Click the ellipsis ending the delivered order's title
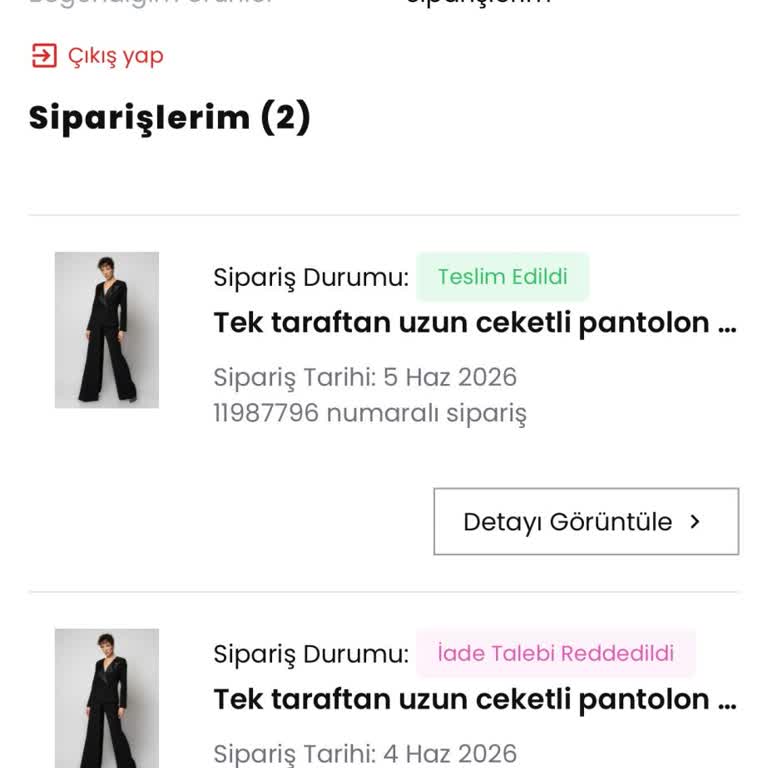768x768 pixels. click(727, 330)
